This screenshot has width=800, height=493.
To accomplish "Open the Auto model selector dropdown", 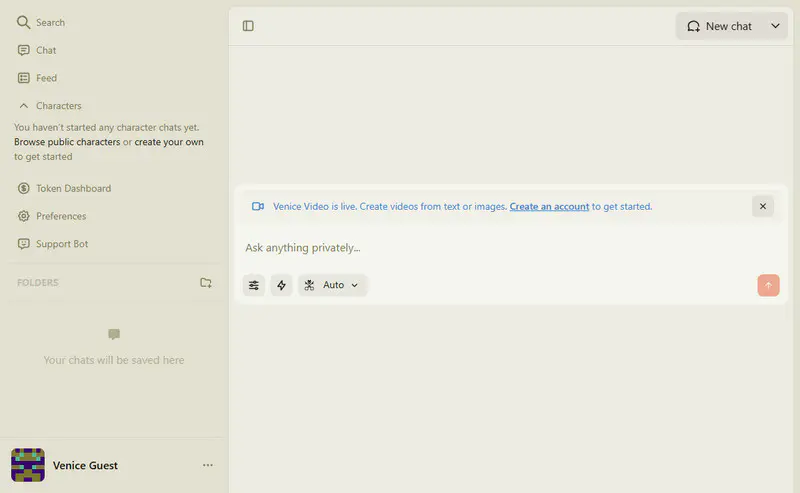I will (332, 285).
